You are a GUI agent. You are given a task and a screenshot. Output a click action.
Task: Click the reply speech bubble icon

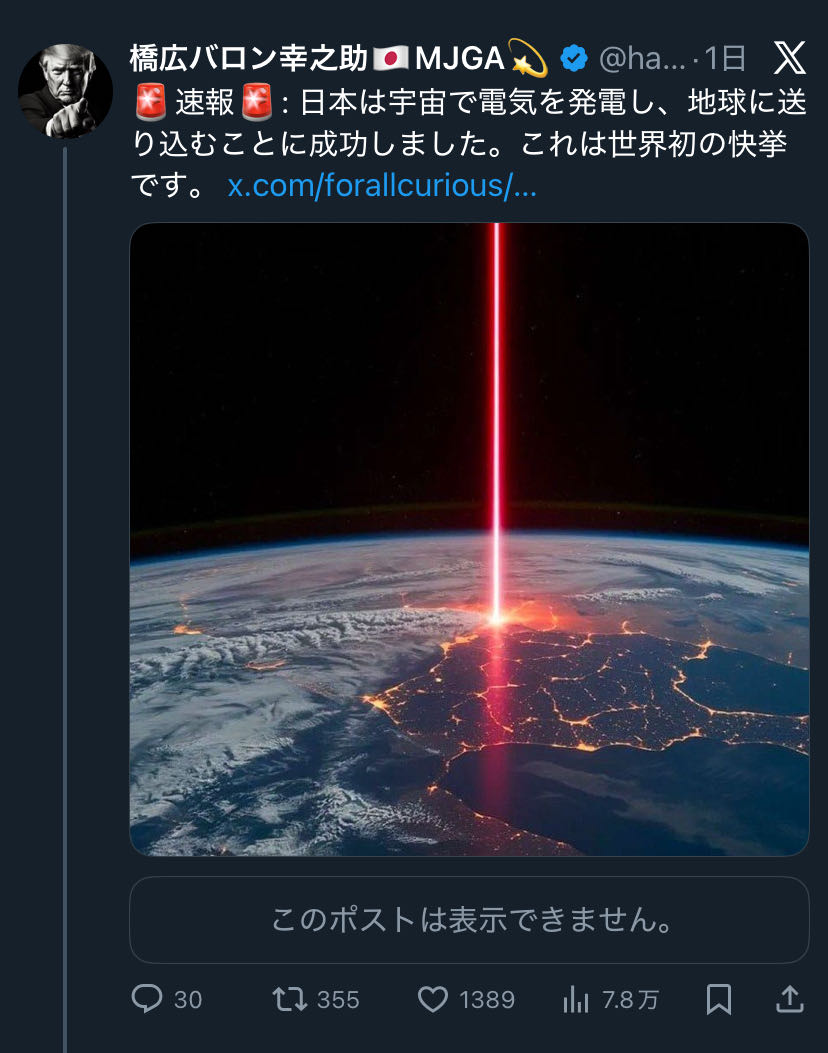coord(146,998)
